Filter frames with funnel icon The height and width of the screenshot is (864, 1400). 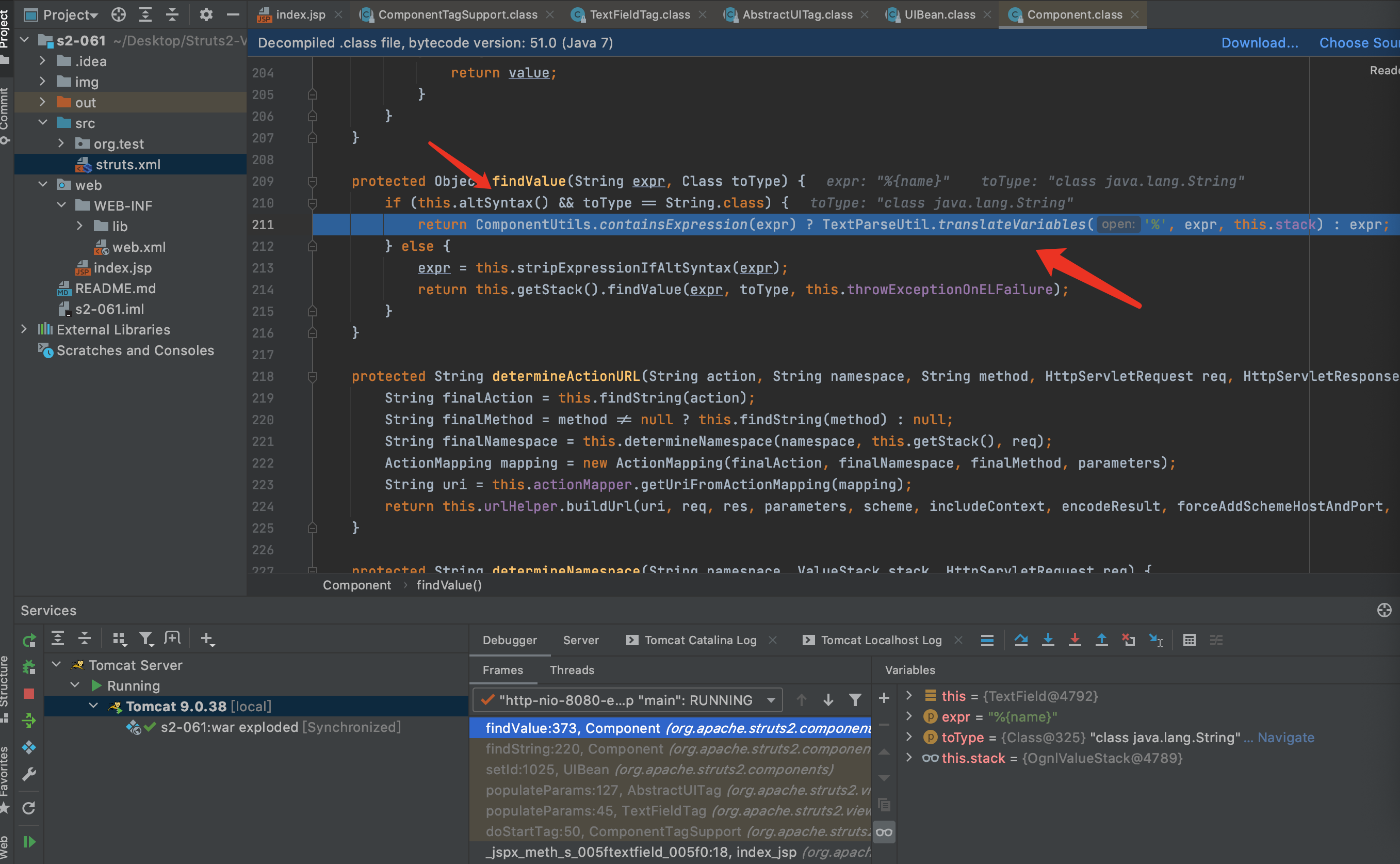tap(855, 700)
